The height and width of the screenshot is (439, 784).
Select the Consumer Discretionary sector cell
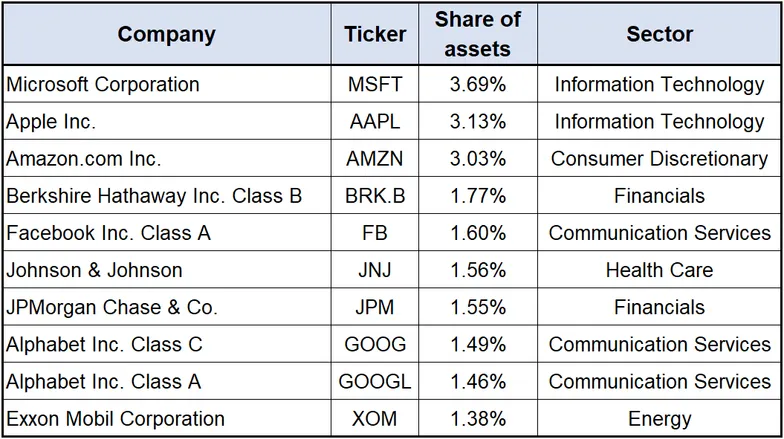pos(659,159)
